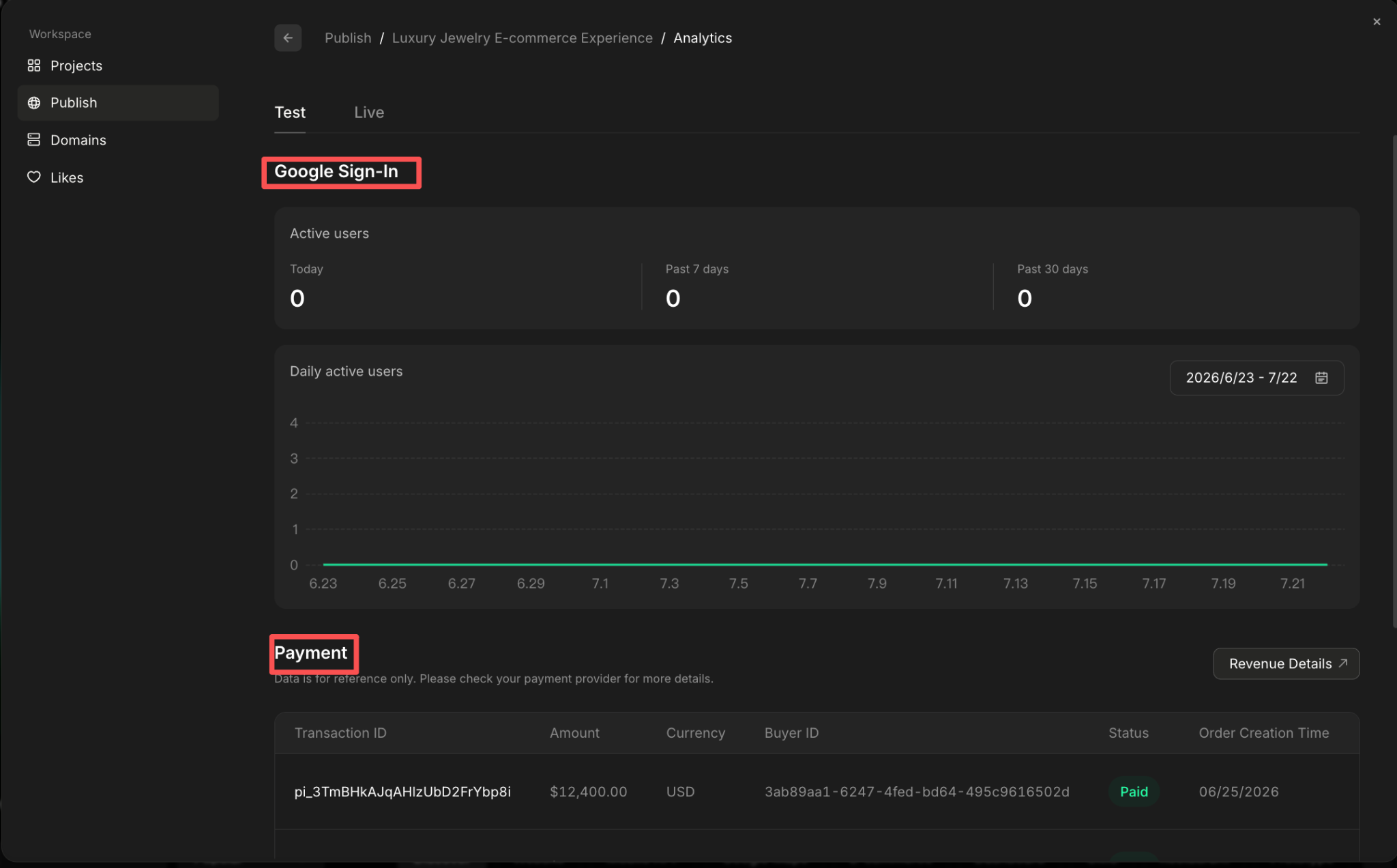Click the Buyer ID column header
Image resolution: width=1397 pixels, height=868 pixels.
coord(791,733)
